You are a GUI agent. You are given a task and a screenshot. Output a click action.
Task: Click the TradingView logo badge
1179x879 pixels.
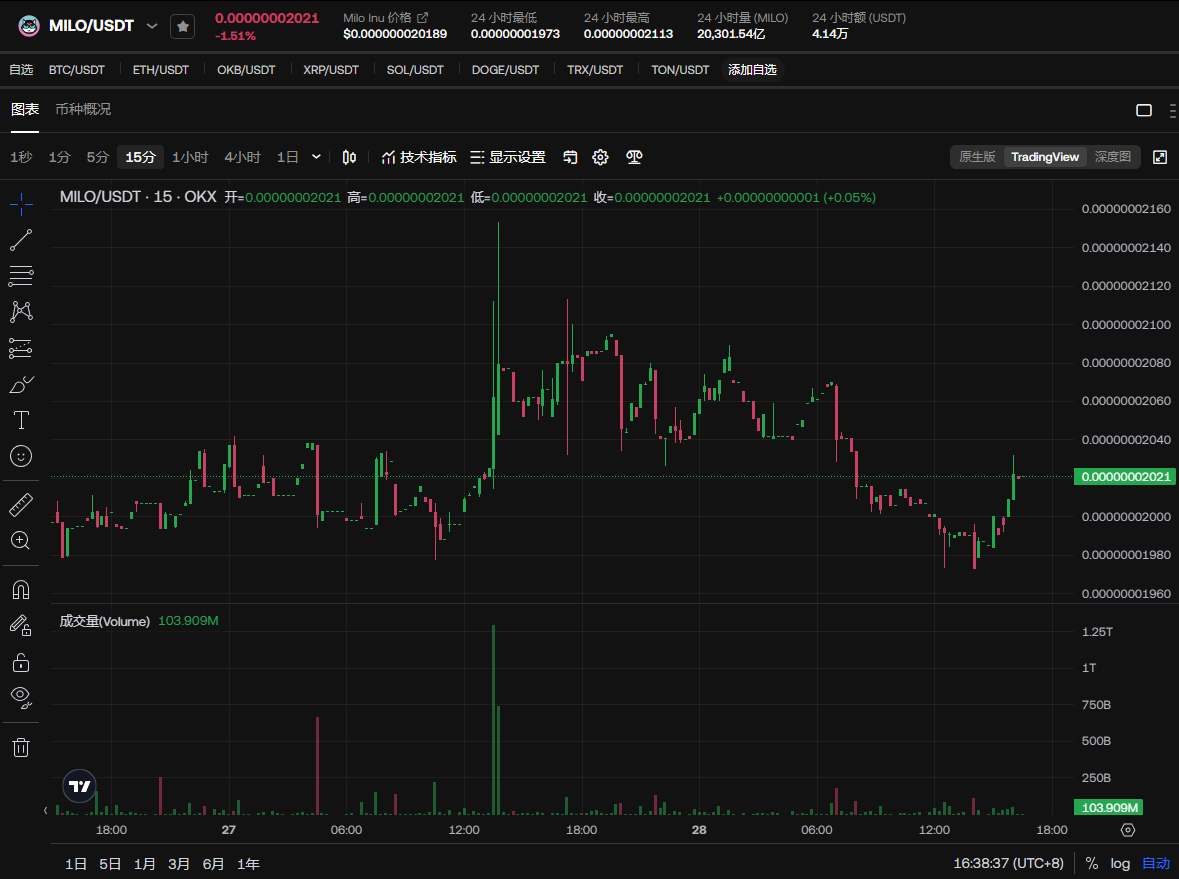80,787
